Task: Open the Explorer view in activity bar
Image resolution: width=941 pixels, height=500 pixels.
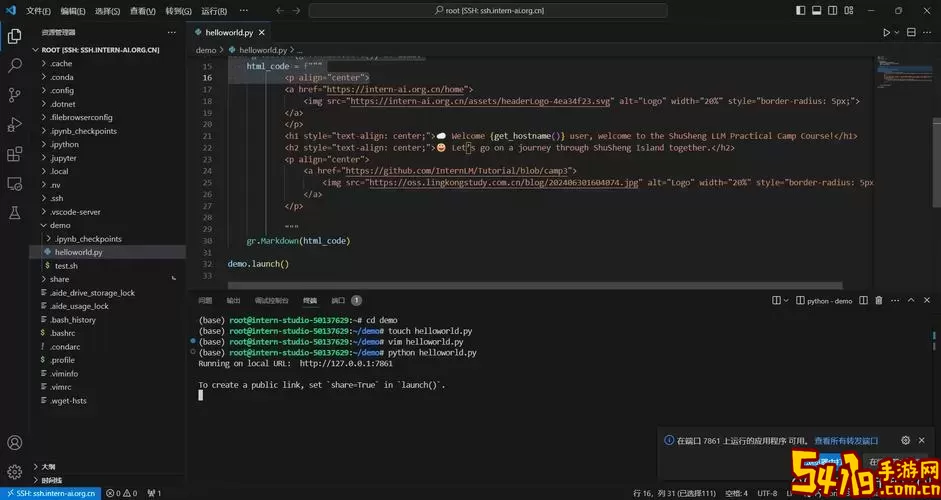Action: point(14,37)
